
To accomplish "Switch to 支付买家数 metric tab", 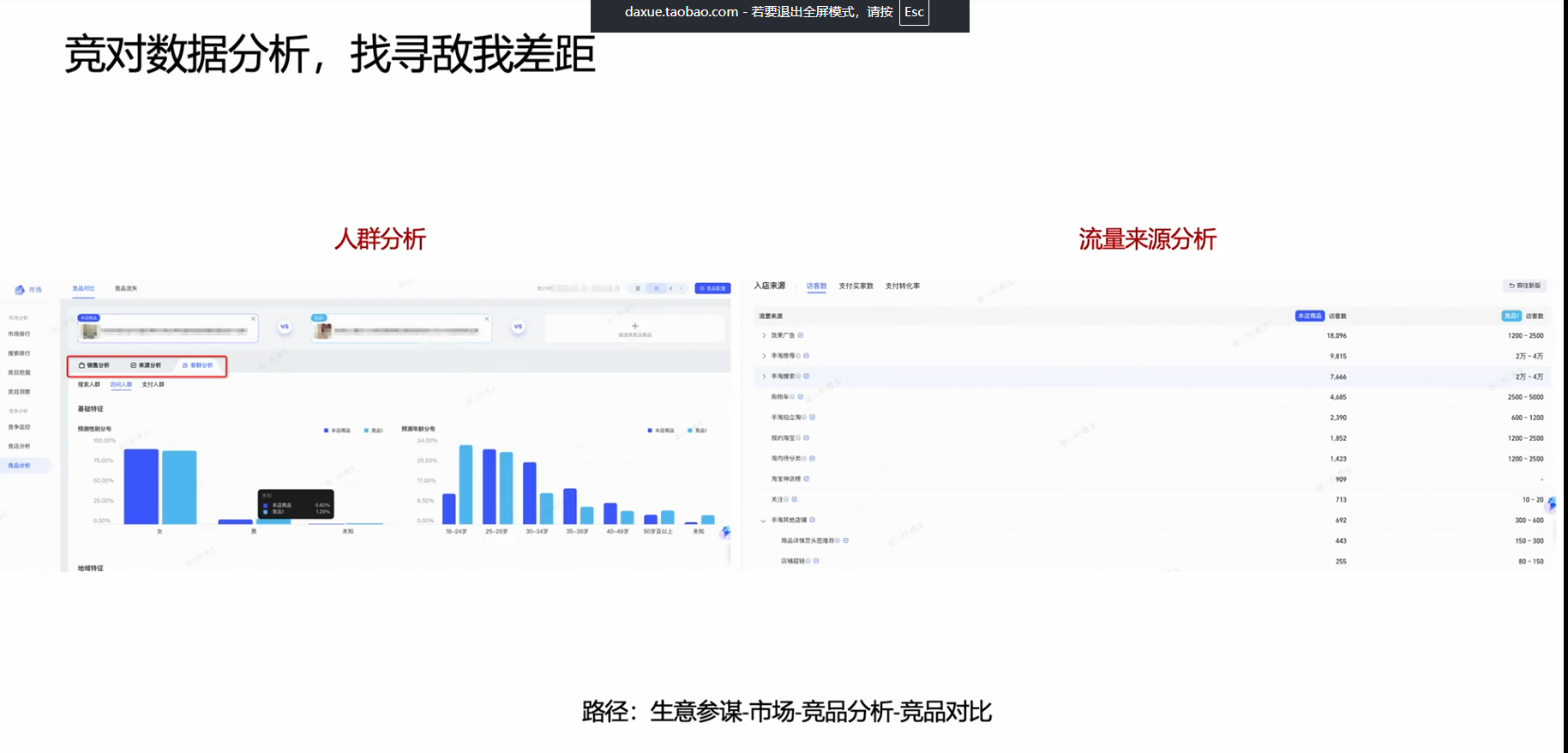I will coord(856,286).
